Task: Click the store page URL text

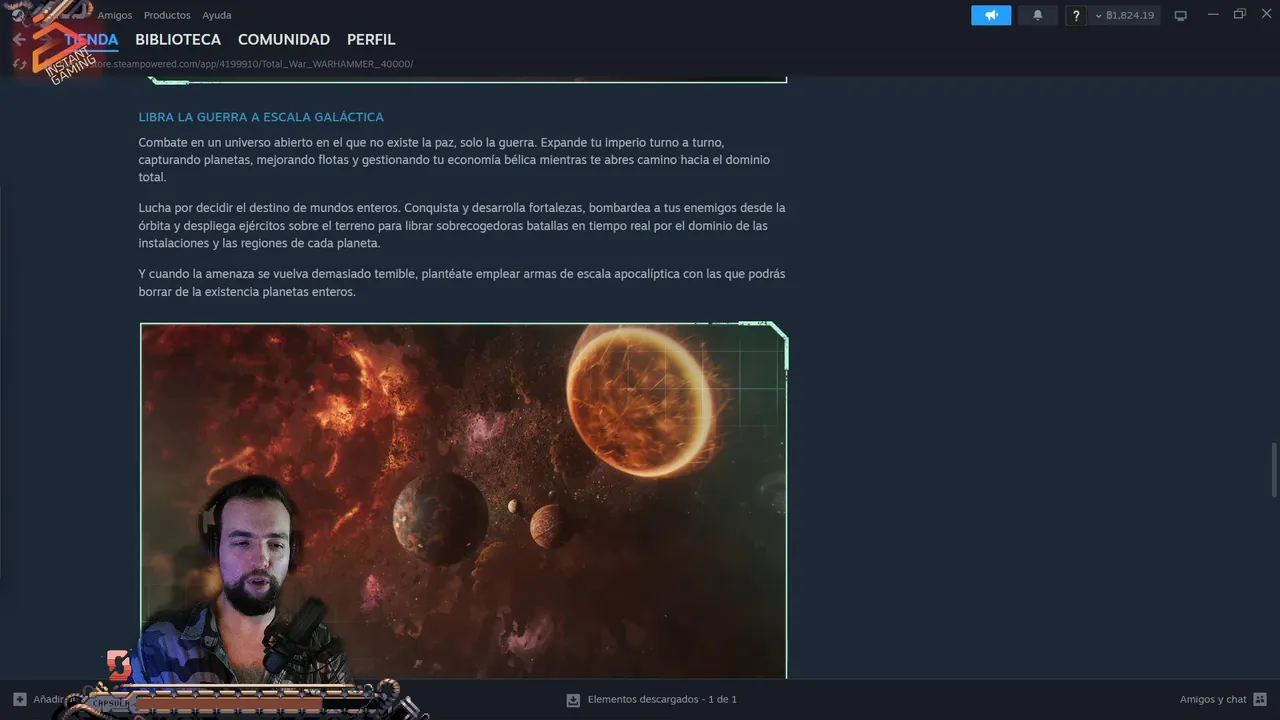Action: [x=250, y=64]
